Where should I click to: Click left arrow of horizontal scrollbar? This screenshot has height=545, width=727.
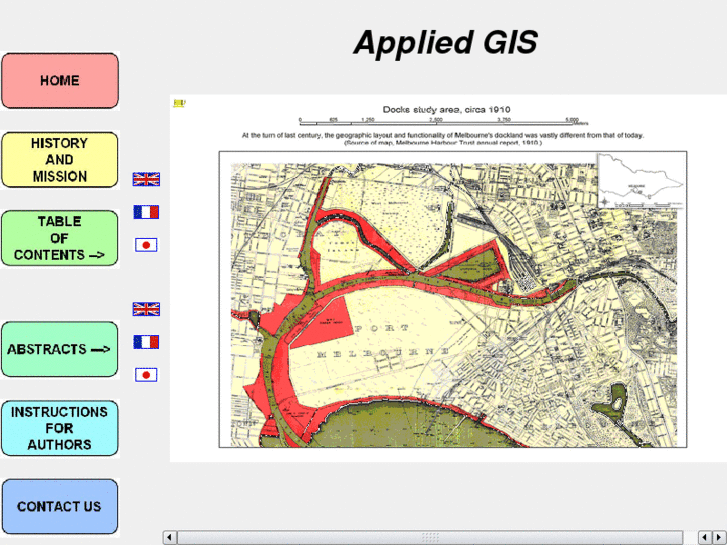169,537
